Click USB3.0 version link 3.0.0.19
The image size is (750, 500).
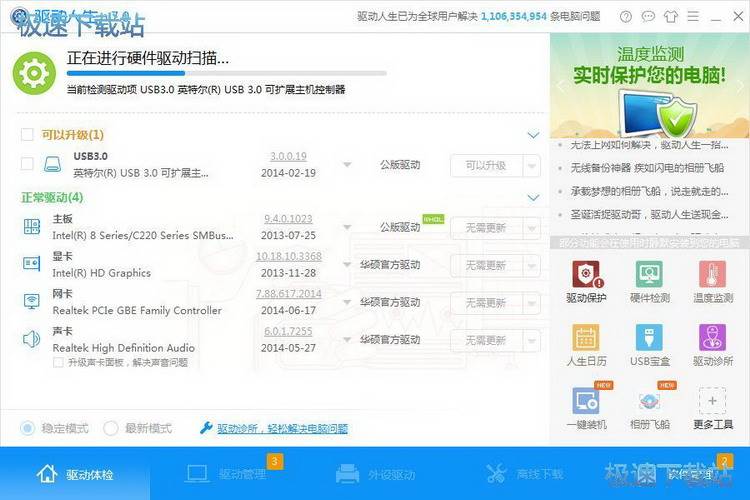click(288, 156)
